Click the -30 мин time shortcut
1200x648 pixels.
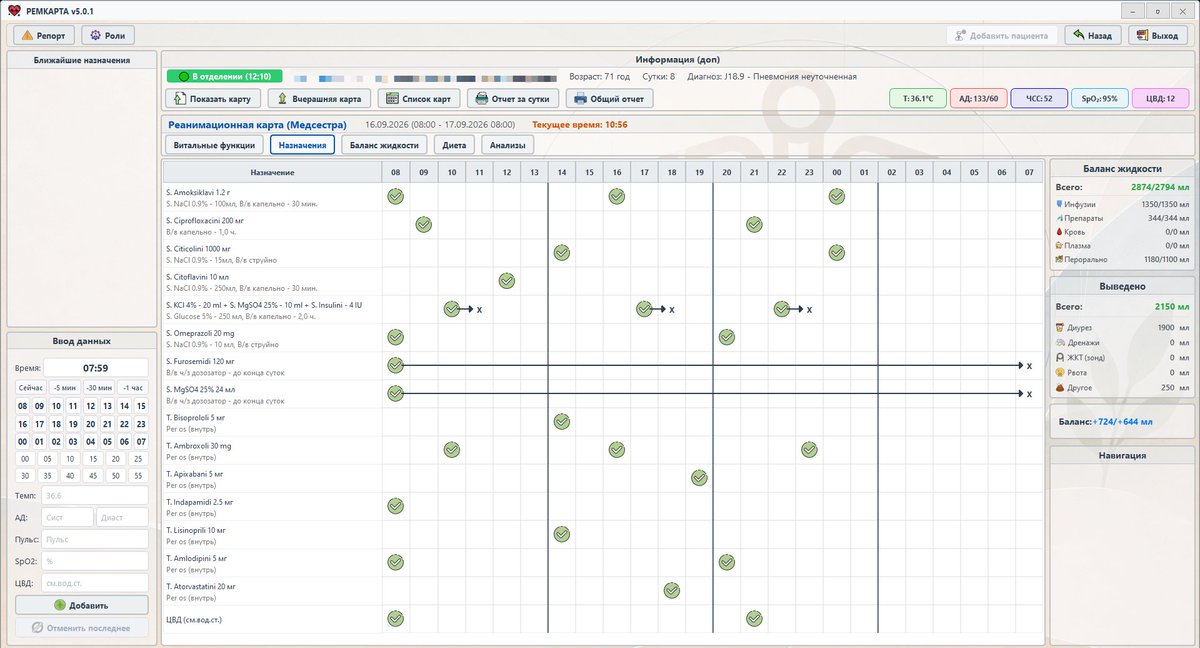coord(98,388)
